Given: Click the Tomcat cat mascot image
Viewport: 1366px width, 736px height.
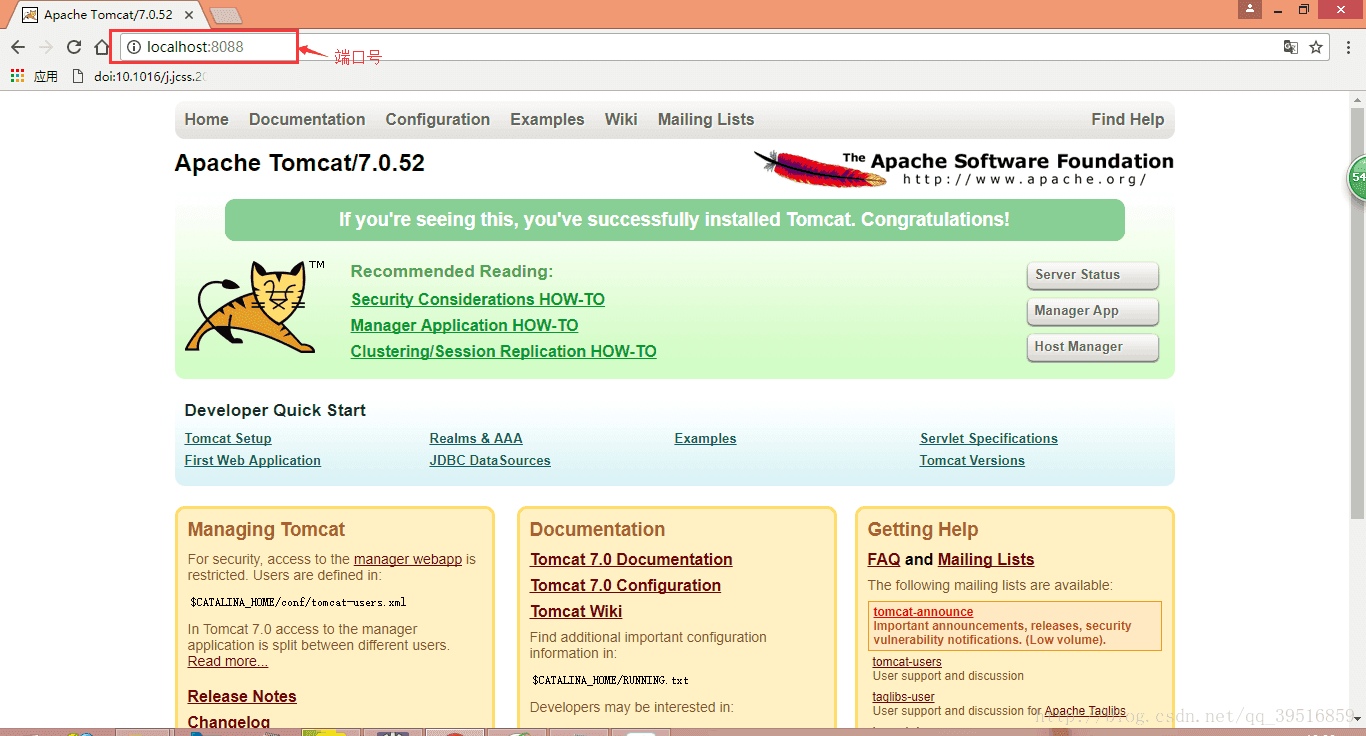Looking at the screenshot, I should pyautogui.click(x=251, y=306).
